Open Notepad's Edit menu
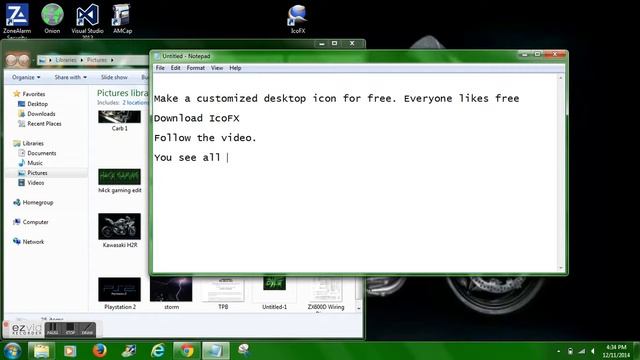640x360 pixels. [176, 68]
